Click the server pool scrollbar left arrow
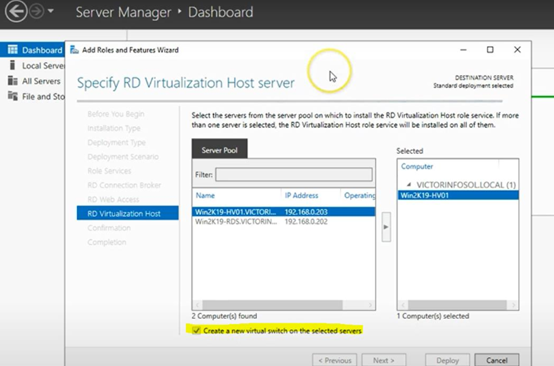 tap(198, 305)
